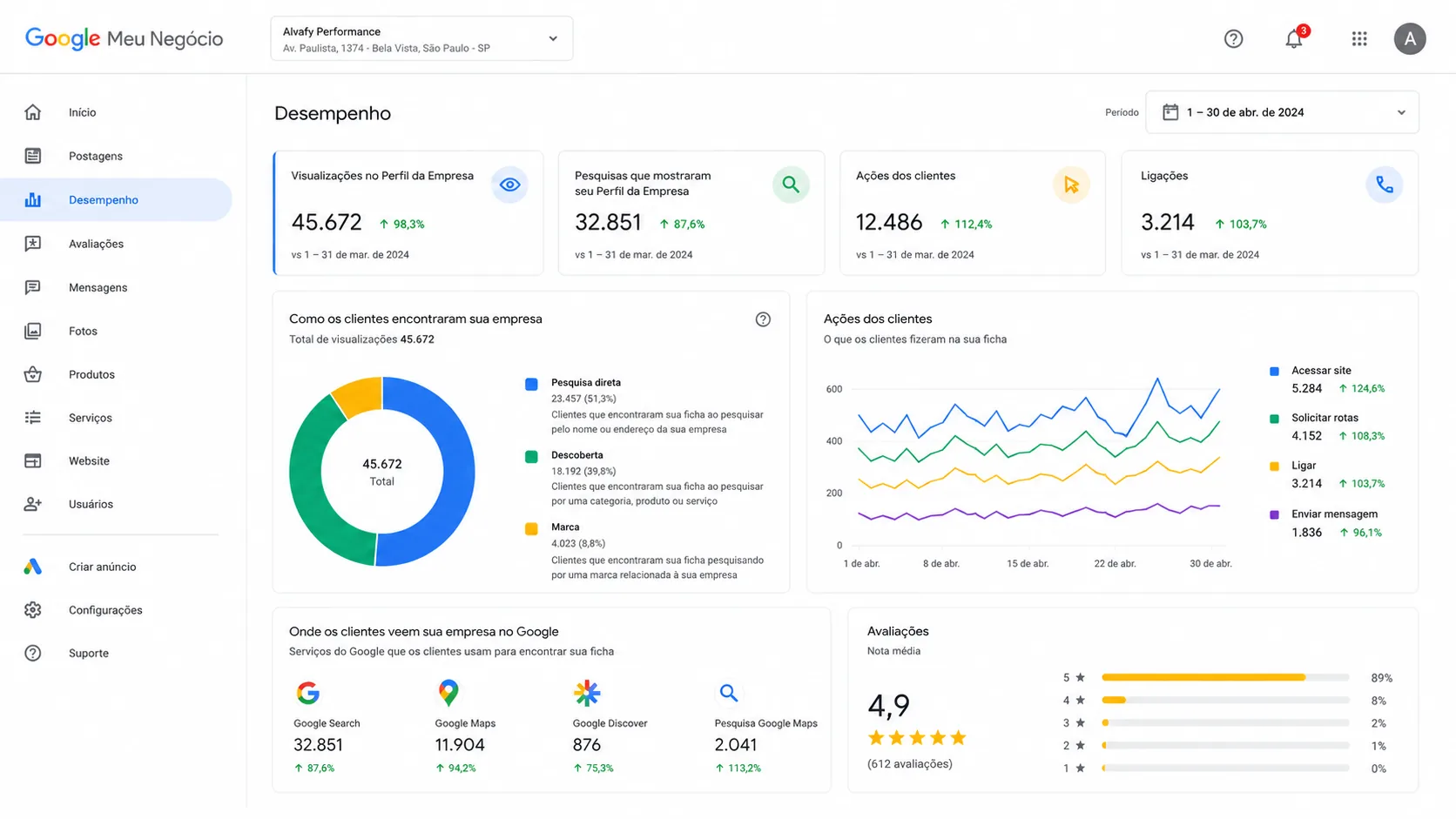This screenshot has height=819, width=1456.
Task: Click the cursor icon on Ações dos clientes card
Action: coord(1071,185)
